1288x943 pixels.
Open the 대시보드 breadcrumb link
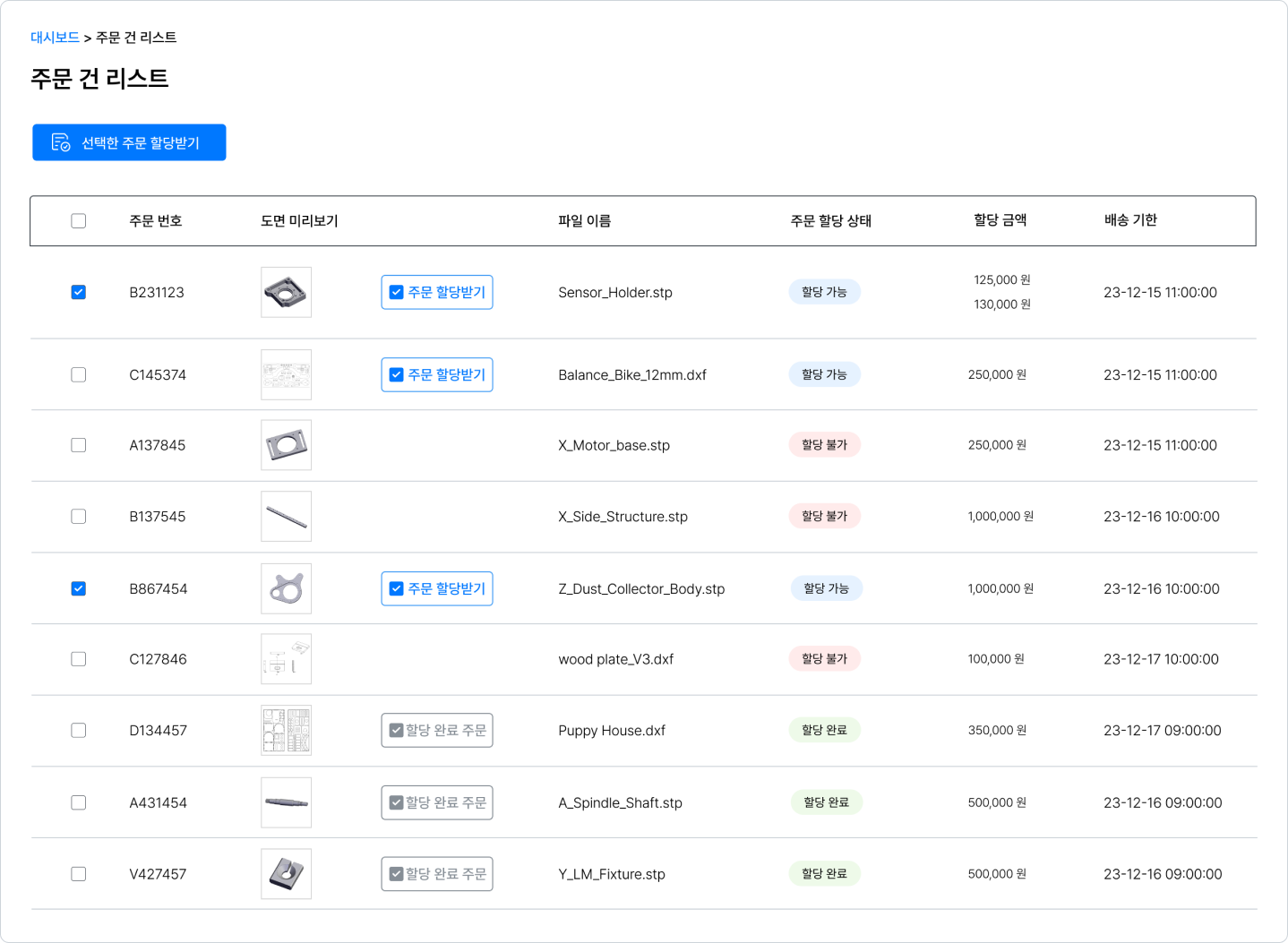tap(55, 38)
